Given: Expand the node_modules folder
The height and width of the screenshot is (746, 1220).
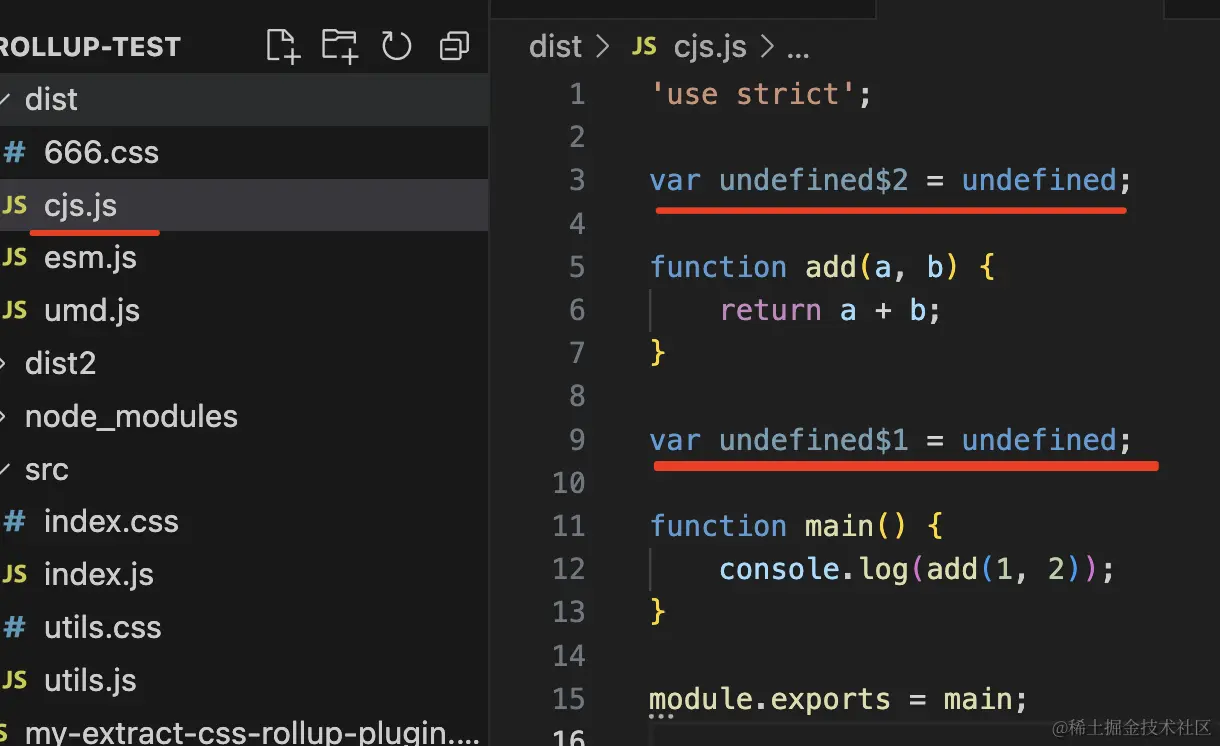Looking at the screenshot, I should click(x=244, y=416).
